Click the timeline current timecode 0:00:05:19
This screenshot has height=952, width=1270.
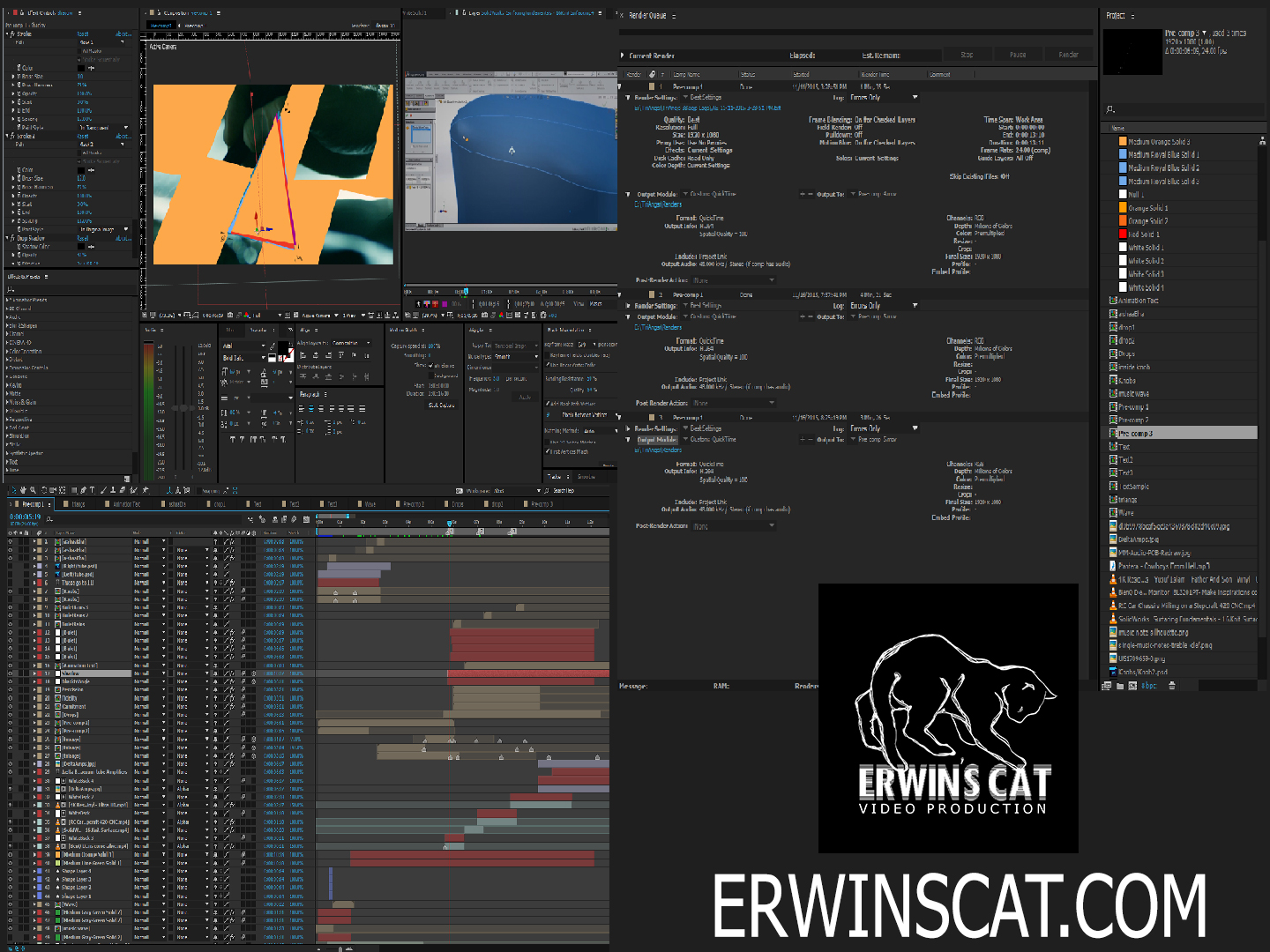[25, 517]
